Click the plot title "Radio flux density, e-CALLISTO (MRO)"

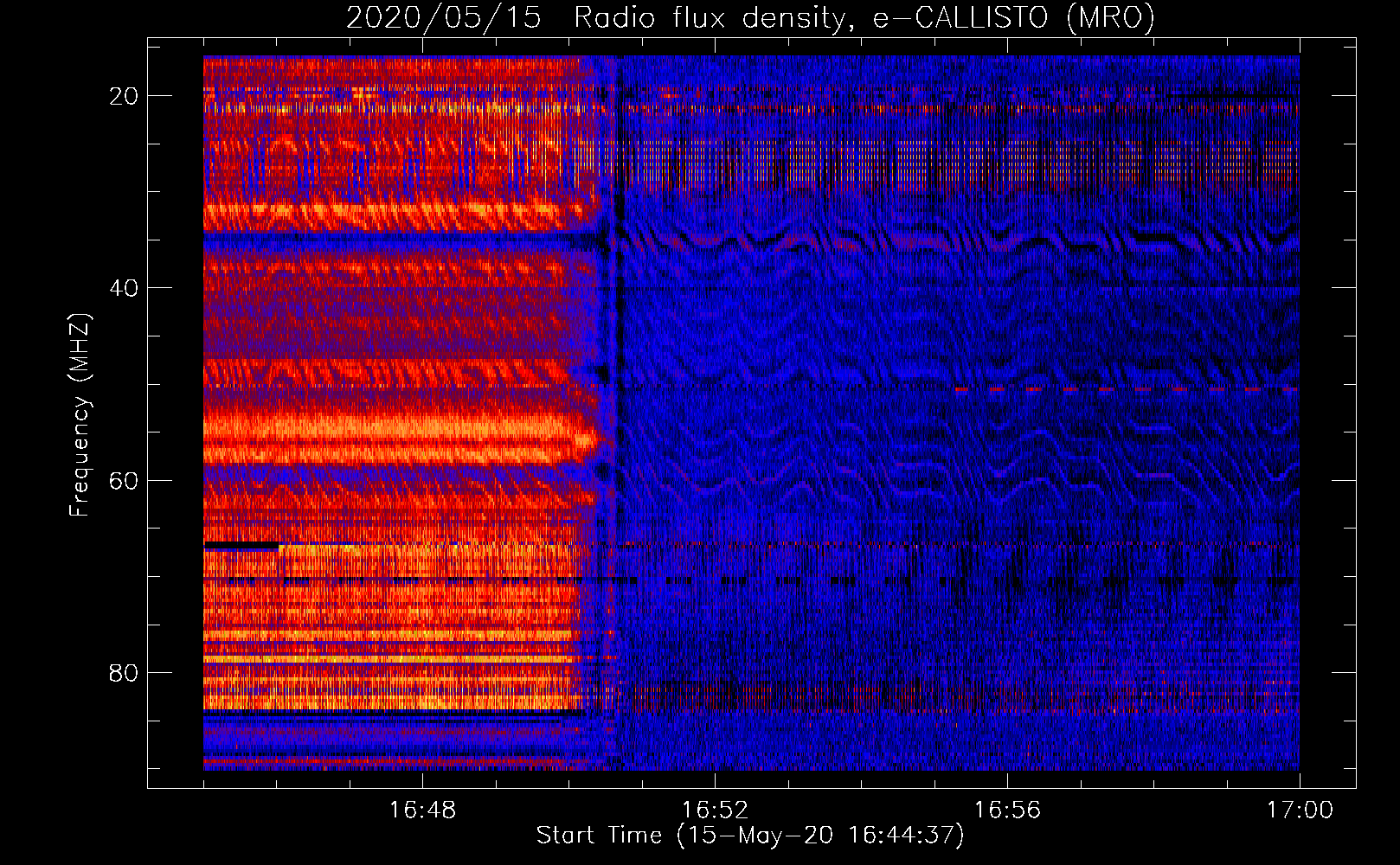coord(864,17)
